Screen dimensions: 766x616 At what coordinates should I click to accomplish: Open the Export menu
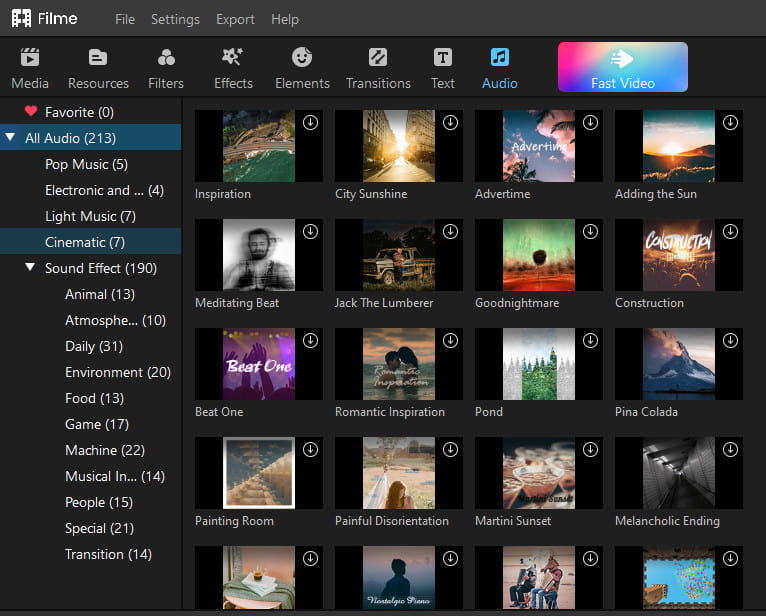tap(235, 19)
